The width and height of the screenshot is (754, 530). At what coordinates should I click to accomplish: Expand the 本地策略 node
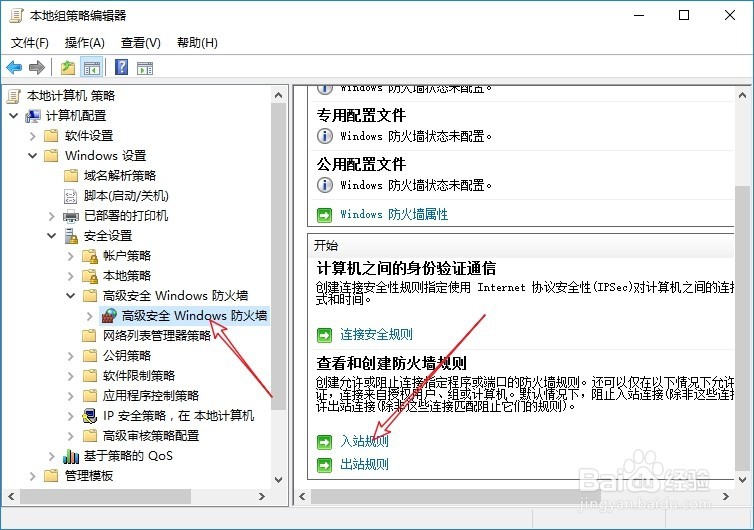pyautogui.click(x=71, y=276)
